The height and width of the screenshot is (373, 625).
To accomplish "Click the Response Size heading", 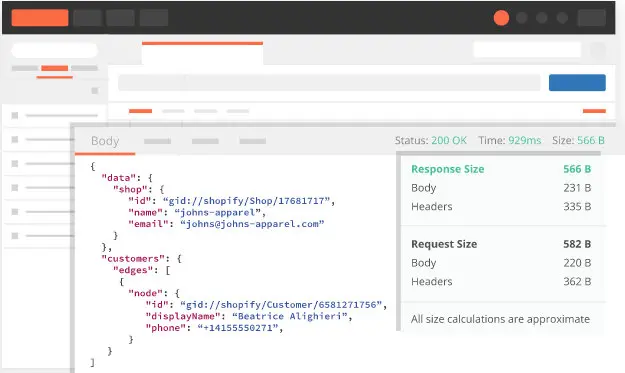I will click(x=448, y=169).
